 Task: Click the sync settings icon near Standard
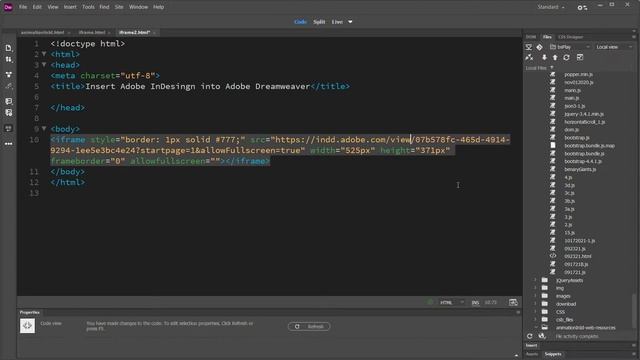click(582, 7)
